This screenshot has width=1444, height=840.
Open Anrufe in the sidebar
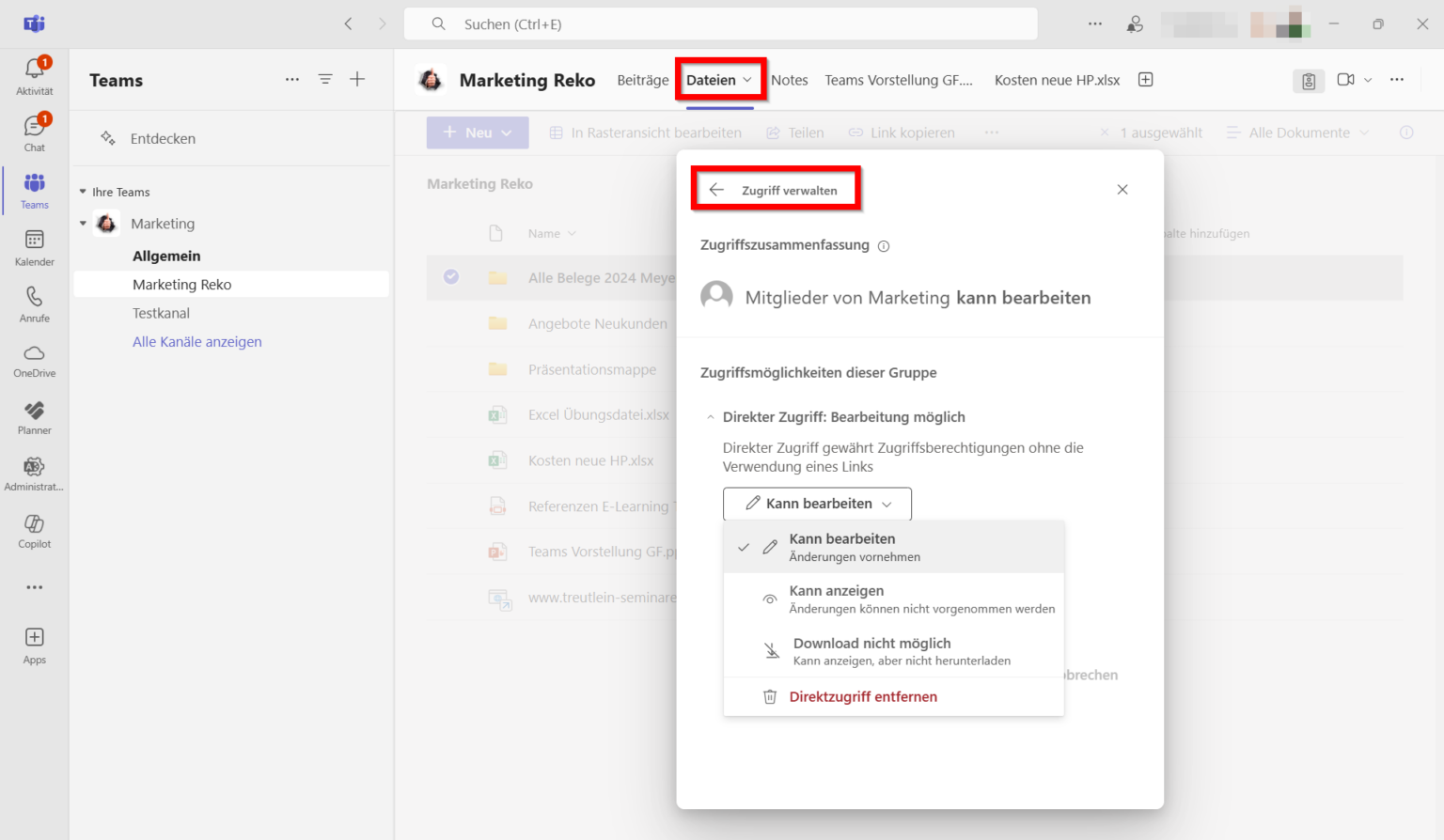[34, 303]
